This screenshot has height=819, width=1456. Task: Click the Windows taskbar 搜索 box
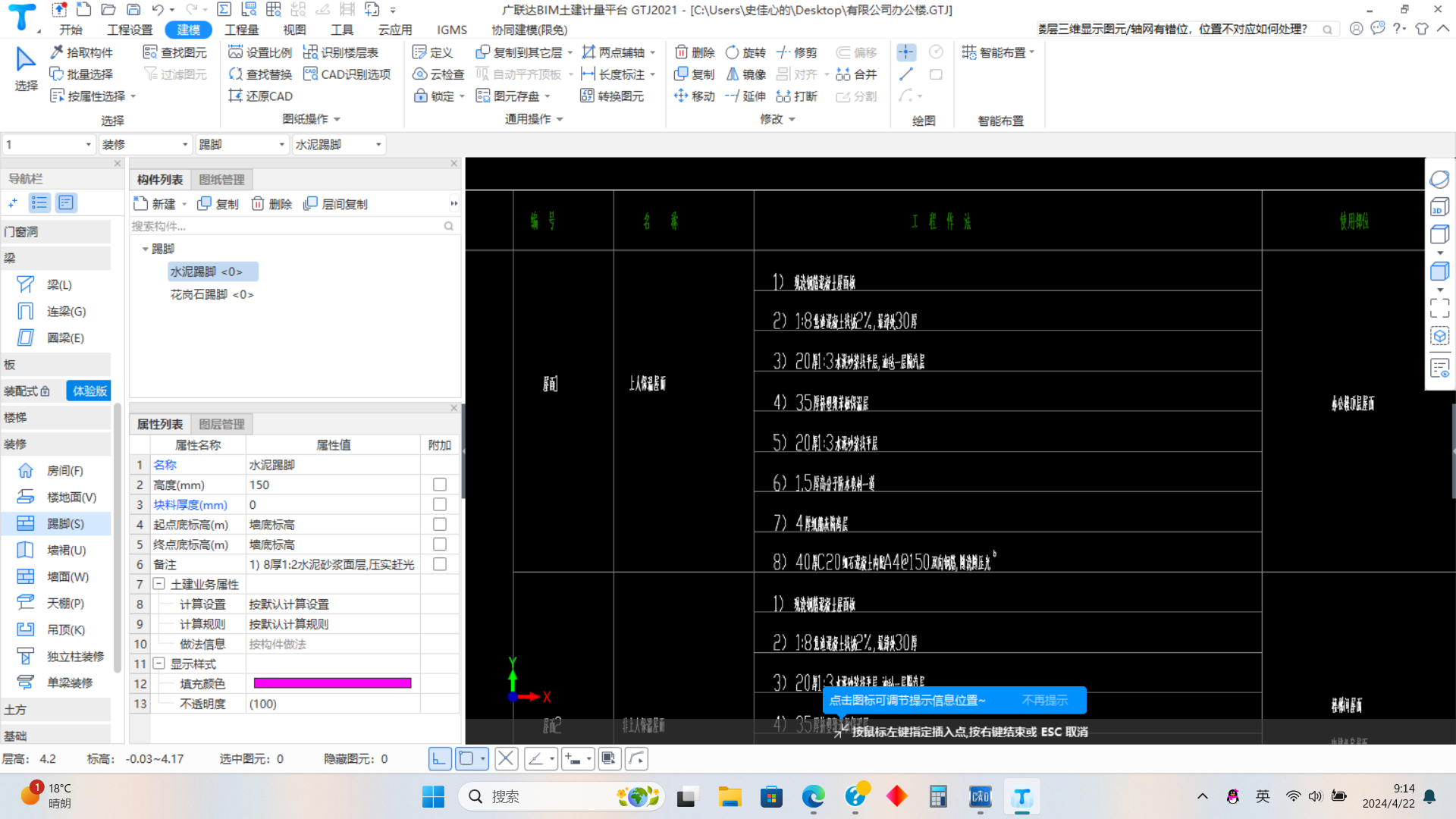561,797
